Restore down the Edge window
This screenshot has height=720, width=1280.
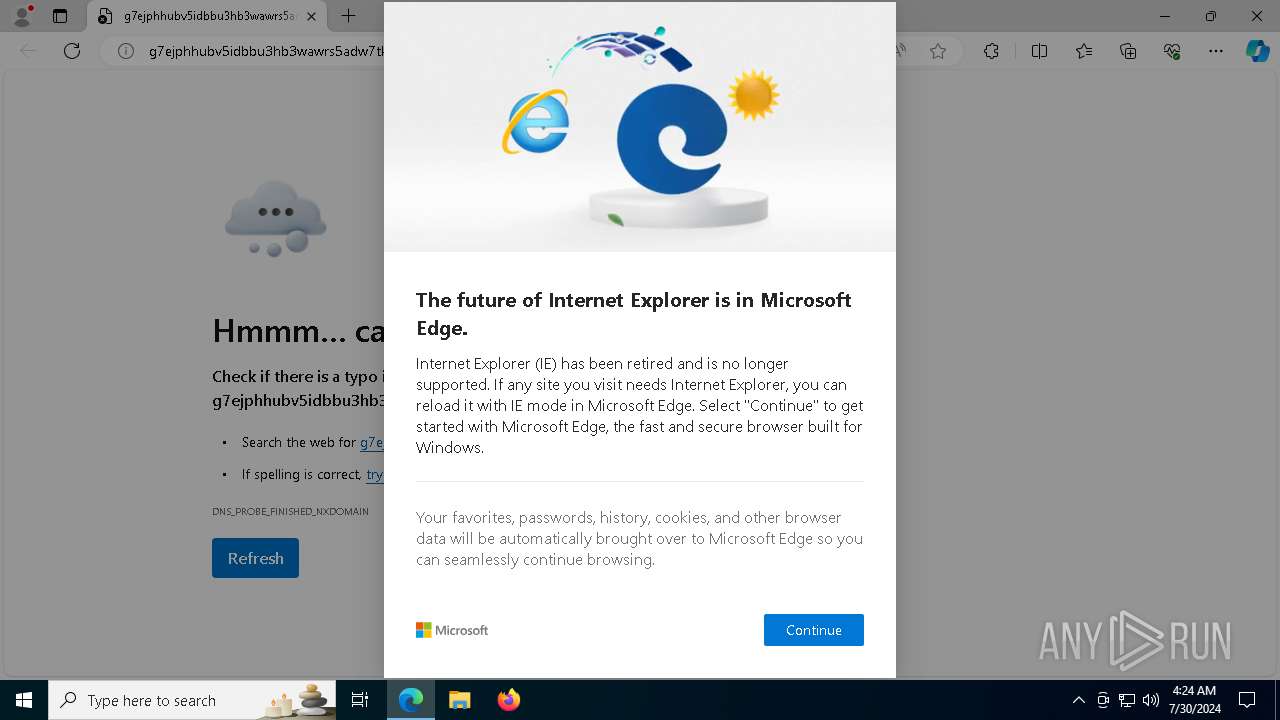(x=1211, y=16)
